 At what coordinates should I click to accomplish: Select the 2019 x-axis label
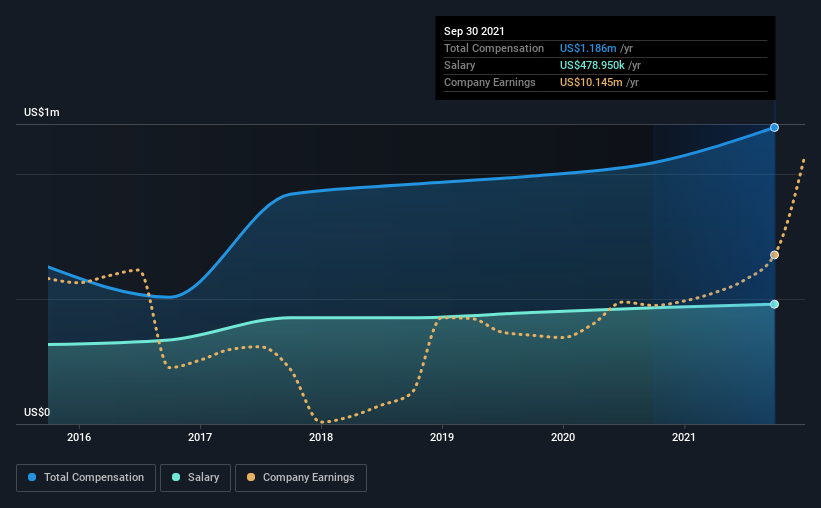(x=442, y=437)
